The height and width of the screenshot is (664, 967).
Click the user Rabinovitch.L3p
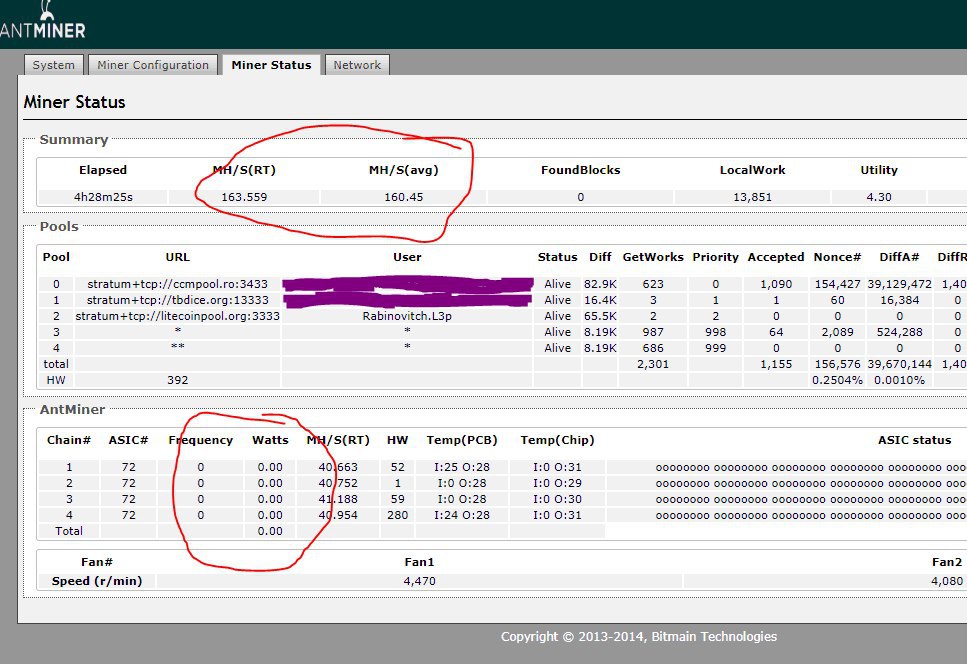coord(407,316)
